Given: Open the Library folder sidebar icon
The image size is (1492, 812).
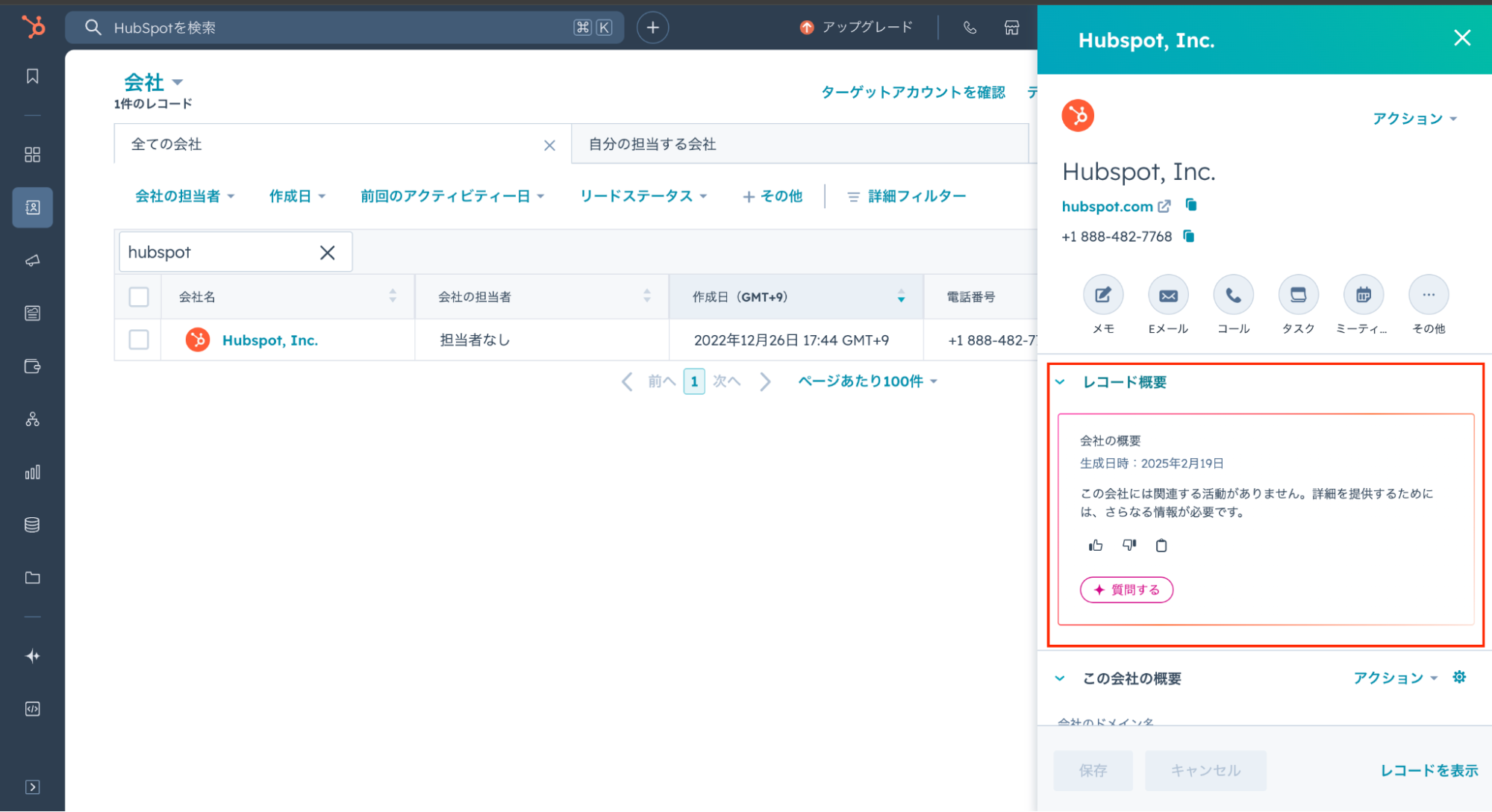Looking at the screenshot, I should [x=32, y=578].
